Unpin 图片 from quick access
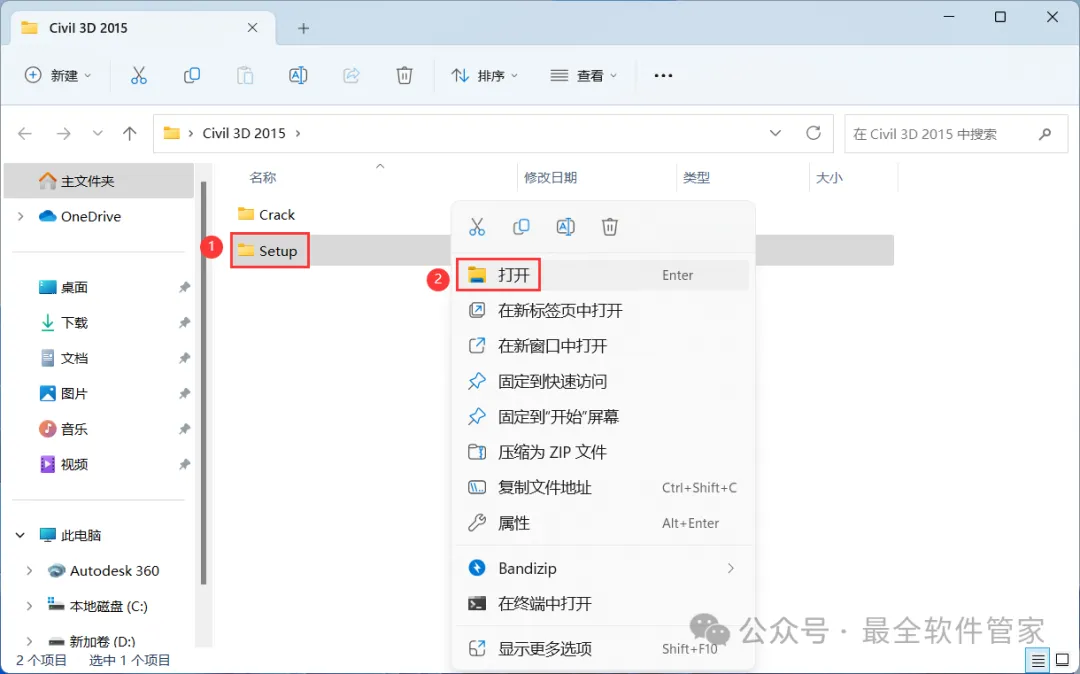This screenshot has width=1080, height=674. [184, 393]
